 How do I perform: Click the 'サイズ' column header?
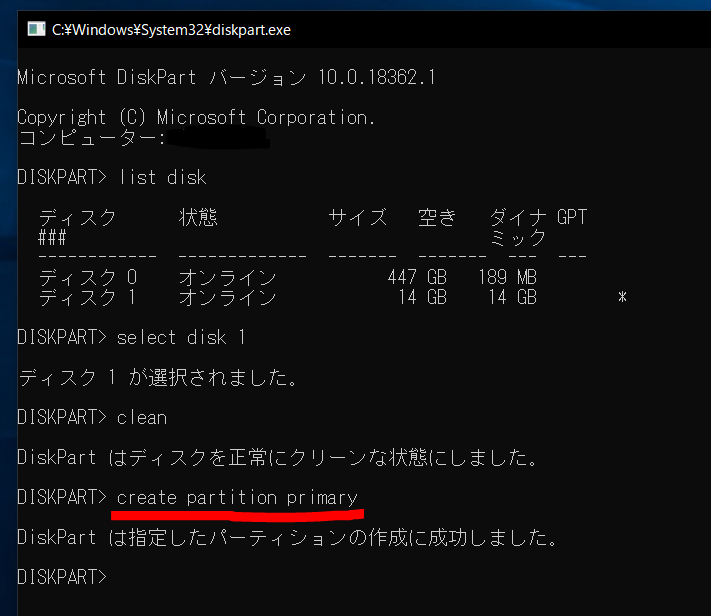[x=357, y=217]
